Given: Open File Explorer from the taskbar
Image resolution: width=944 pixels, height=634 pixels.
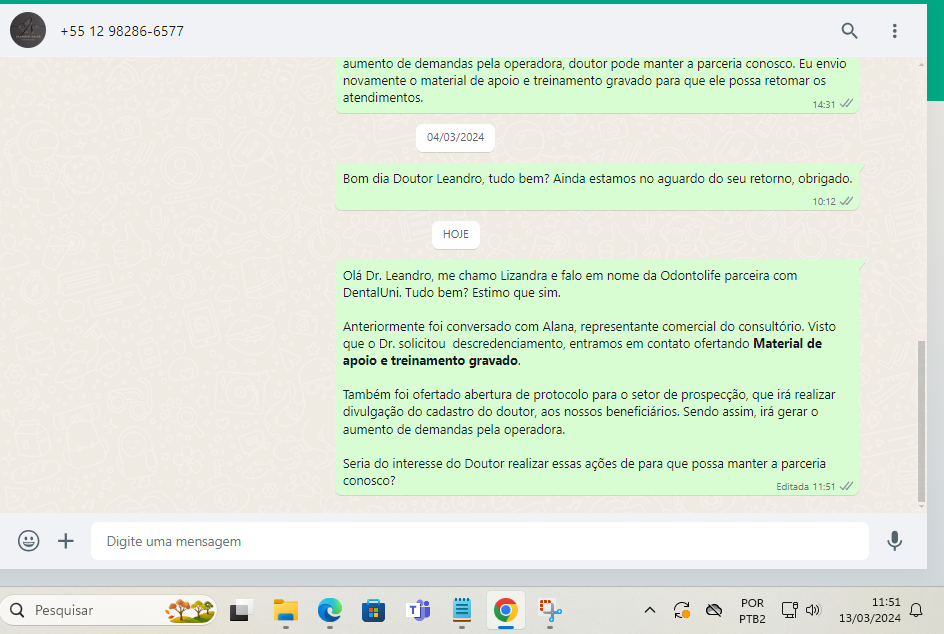Looking at the screenshot, I should 285,611.
